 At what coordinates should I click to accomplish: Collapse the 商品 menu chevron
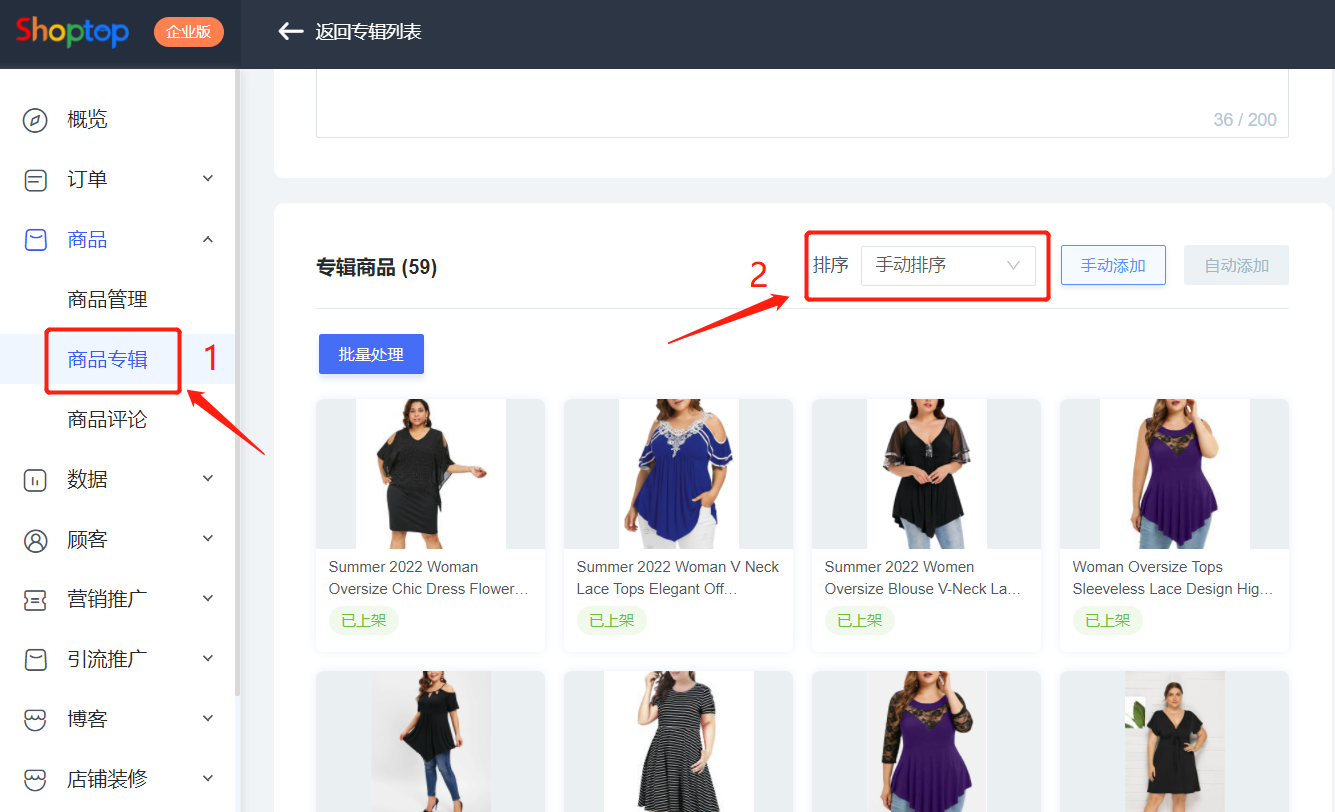click(x=208, y=239)
